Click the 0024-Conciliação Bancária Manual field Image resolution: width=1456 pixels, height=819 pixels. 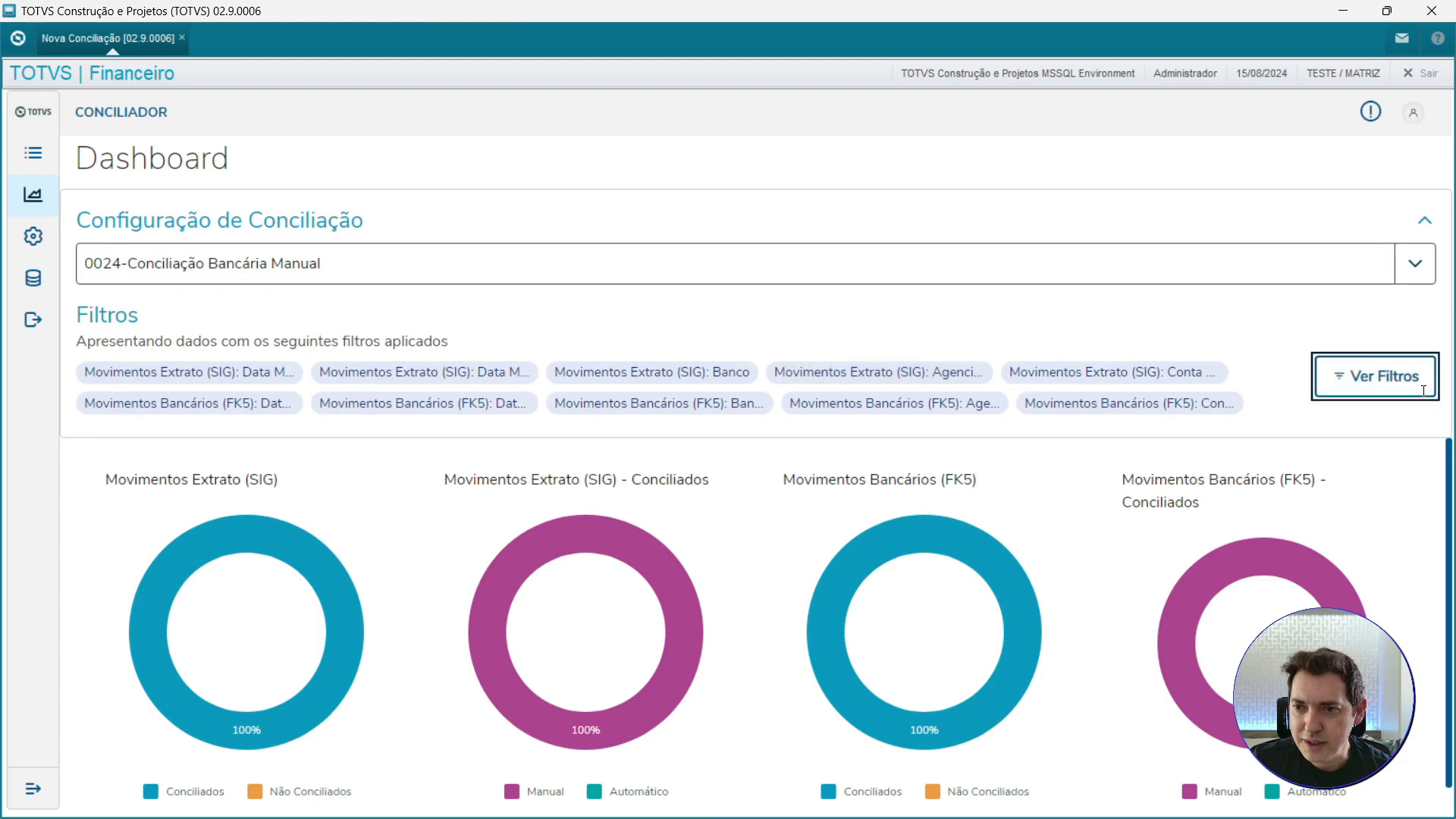click(x=735, y=264)
